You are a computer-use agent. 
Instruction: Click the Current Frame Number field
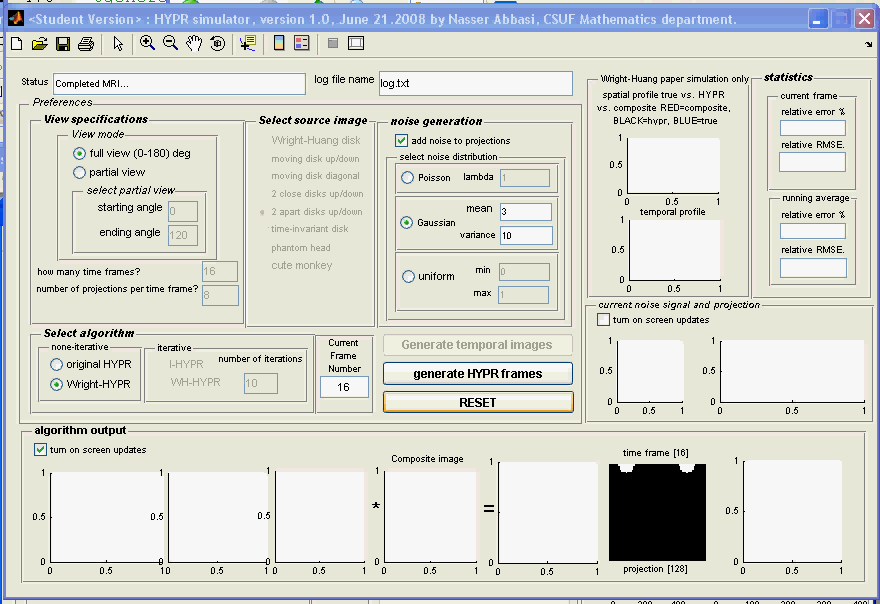click(x=344, y=387)
